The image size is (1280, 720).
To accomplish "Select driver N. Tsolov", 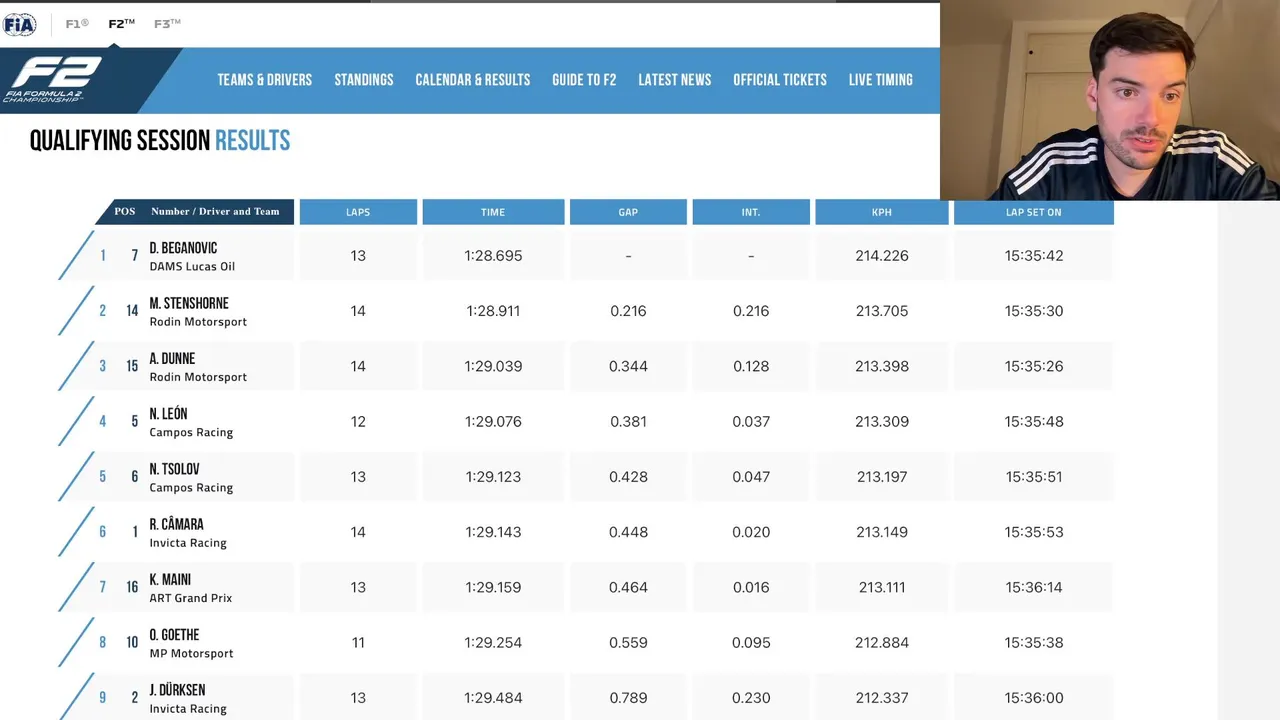I will (174, 469).
